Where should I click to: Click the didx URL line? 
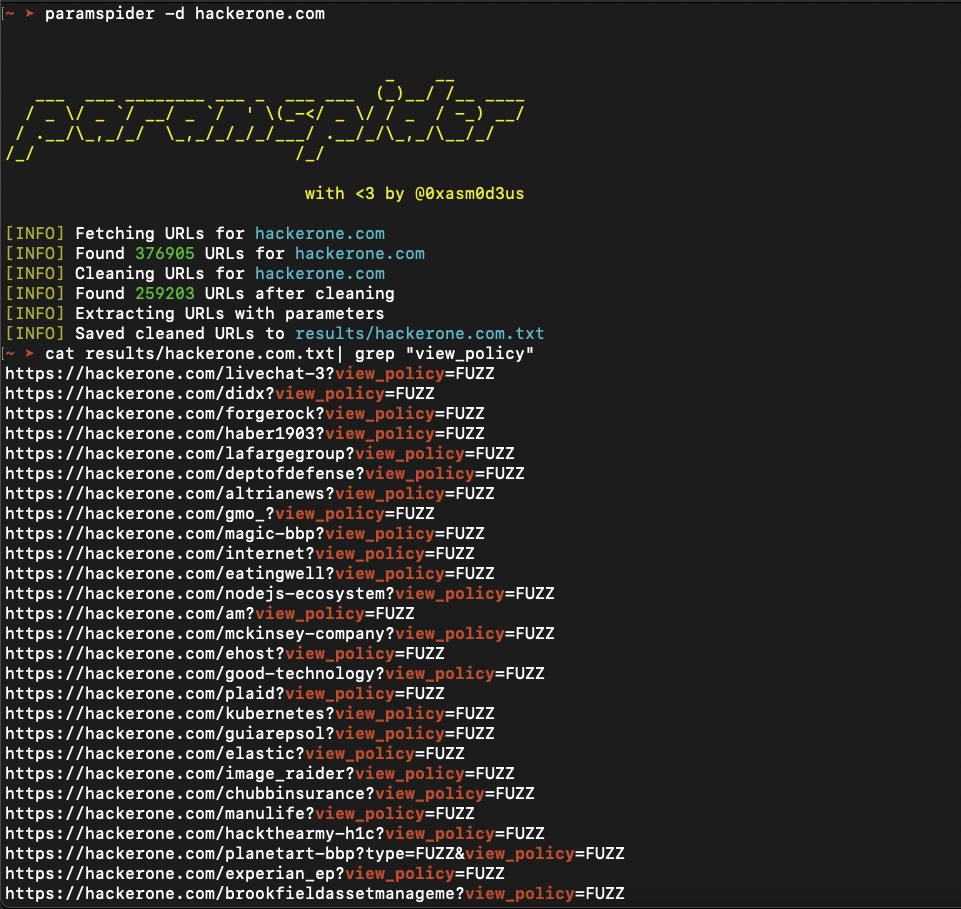220,394
